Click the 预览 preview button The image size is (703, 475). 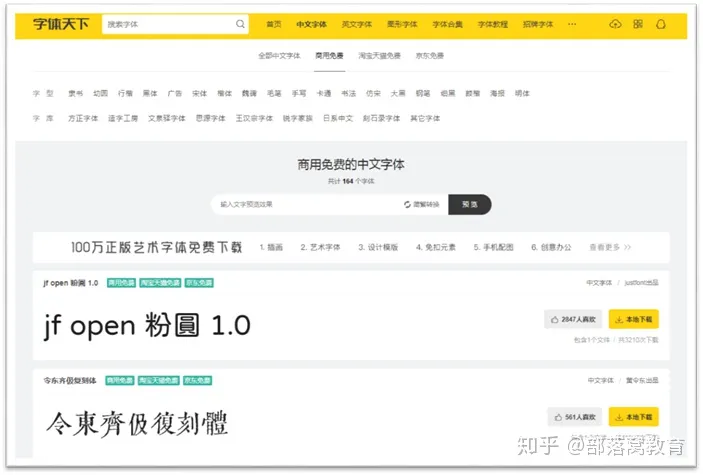pos(469,205)
